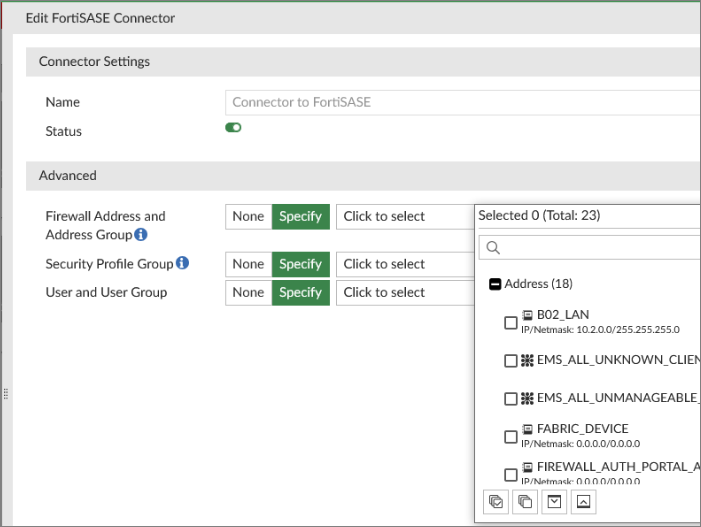The width and height of the screenshot is (701, 527).
Task: Collapse the Address (18) group
Action: pyautogui.click(x=495, y=284)
